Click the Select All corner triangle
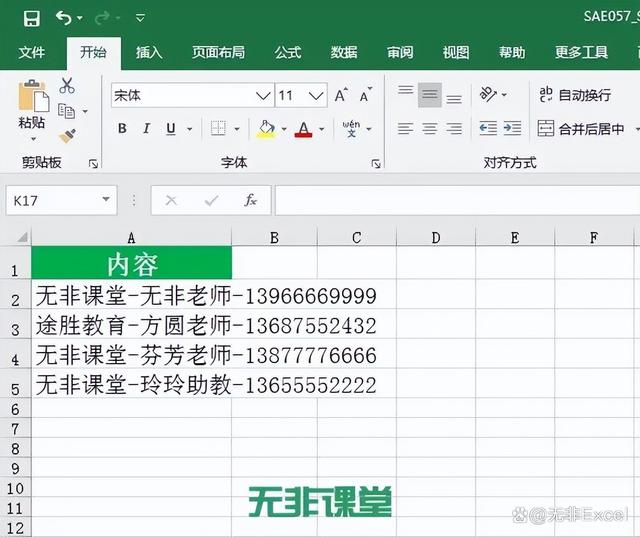 tap(21, 237)
